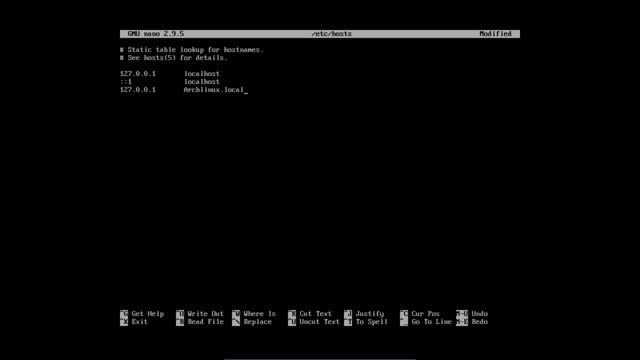Image resolution: width=640 pixels, height=360 pixels.
Task: Click the Replace shortcut label
Action: click(x=258, y=322)
